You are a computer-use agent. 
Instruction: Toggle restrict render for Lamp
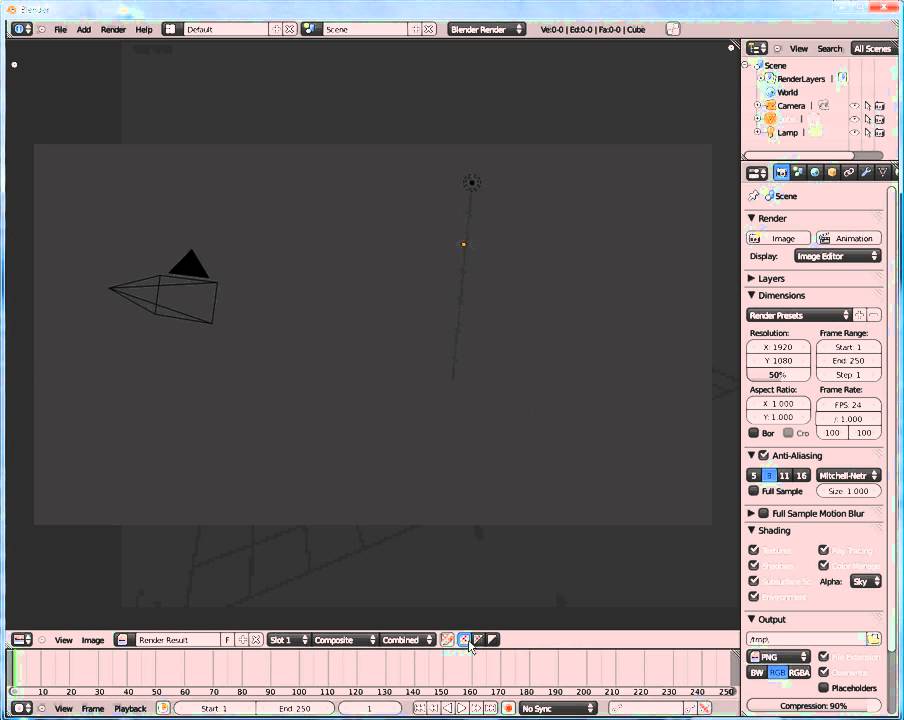tap(880, 133)
